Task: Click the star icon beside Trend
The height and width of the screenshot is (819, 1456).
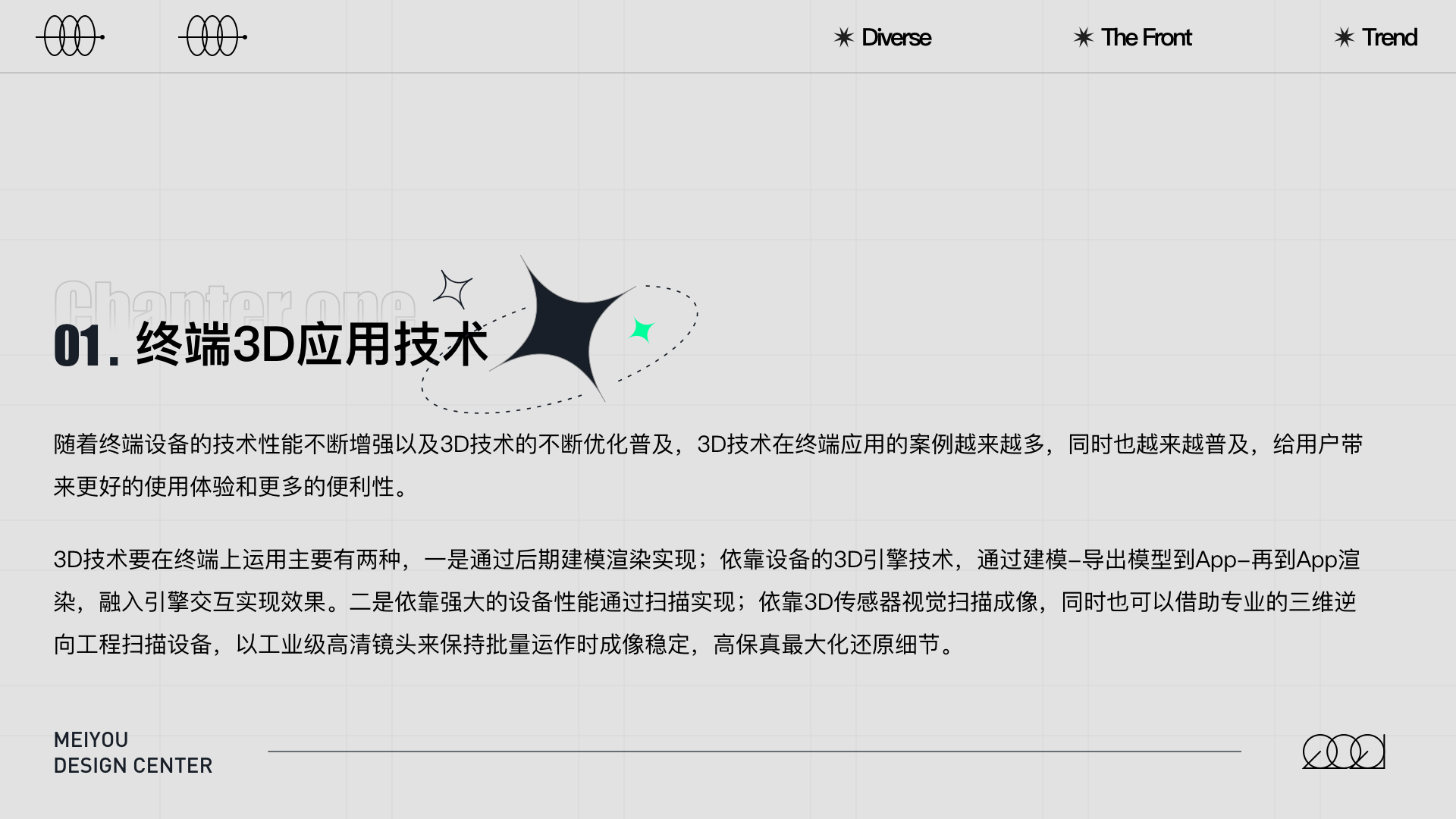Action: pos(1344,37)
